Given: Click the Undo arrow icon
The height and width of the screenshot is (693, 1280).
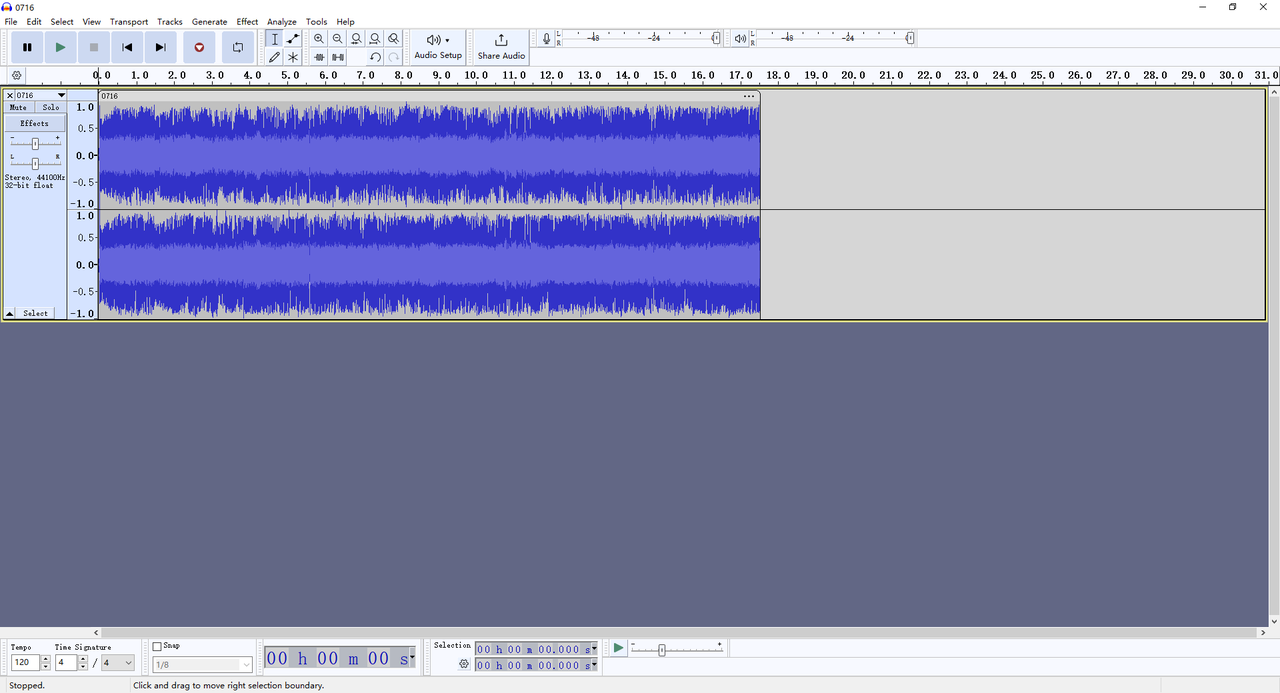Looking at the screenshot, I should [x=375, y=57].
